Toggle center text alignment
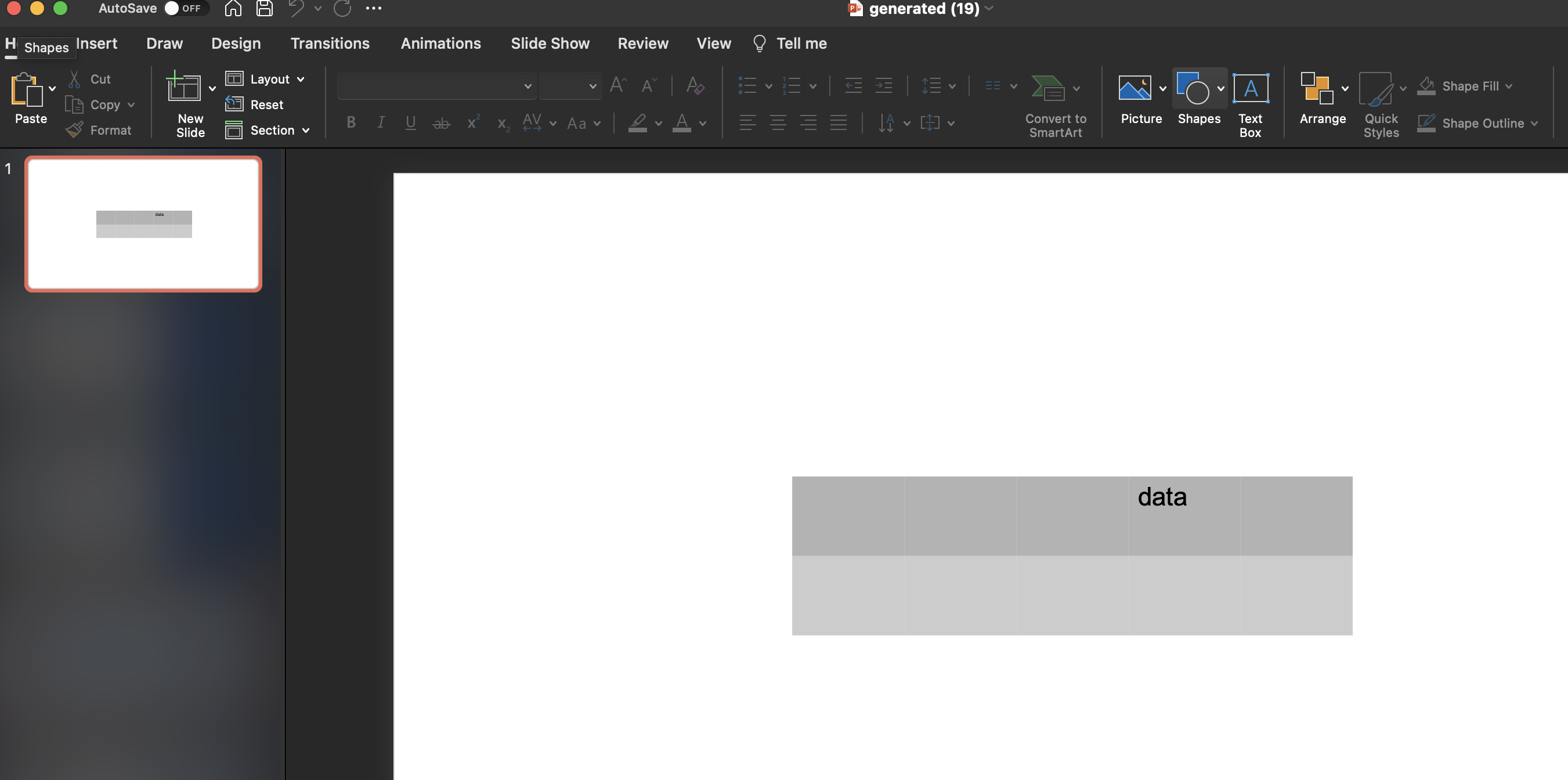This screenshot has width=1568, height=780. (778, 122)
